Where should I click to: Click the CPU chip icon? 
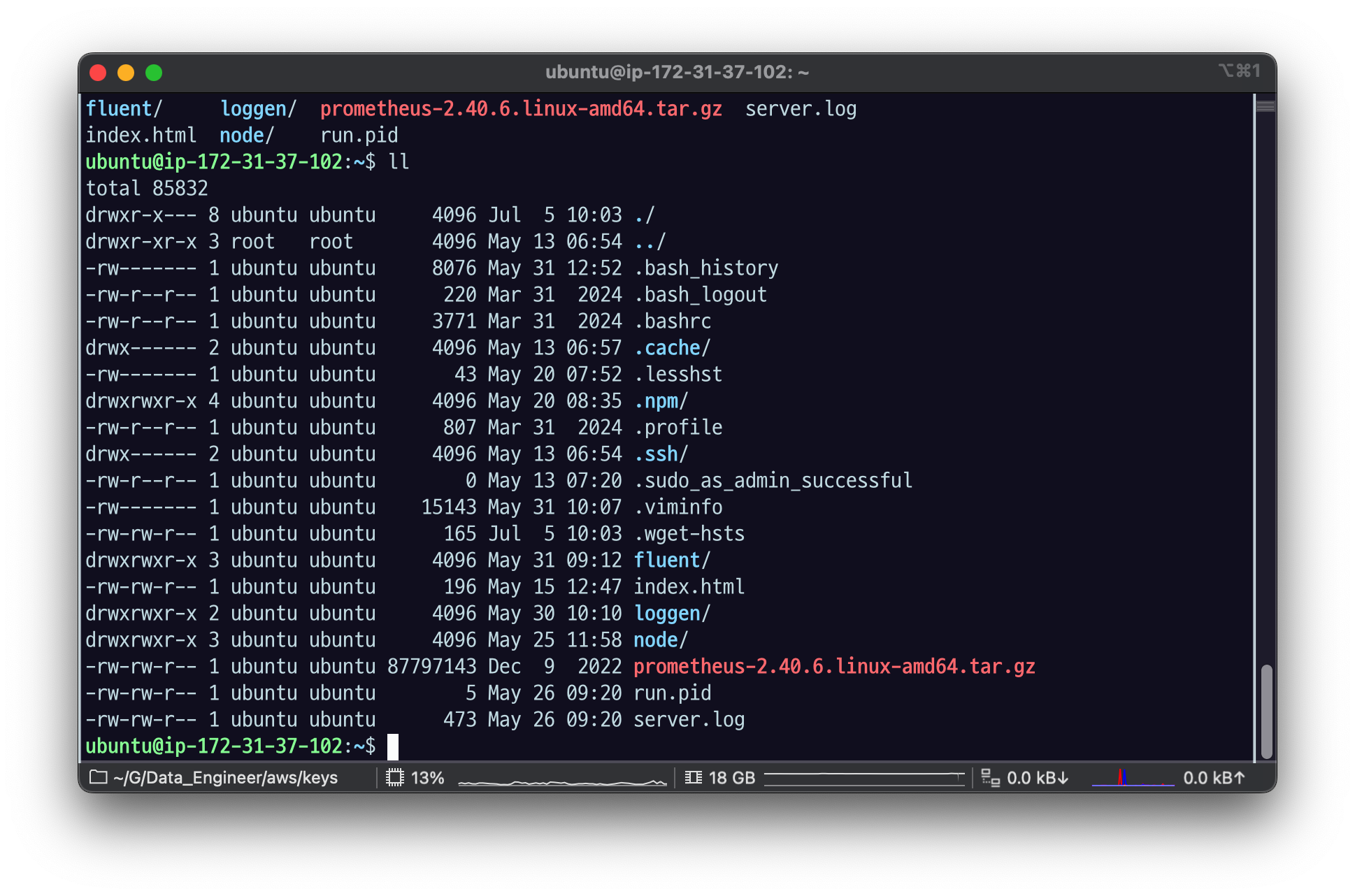395,777
